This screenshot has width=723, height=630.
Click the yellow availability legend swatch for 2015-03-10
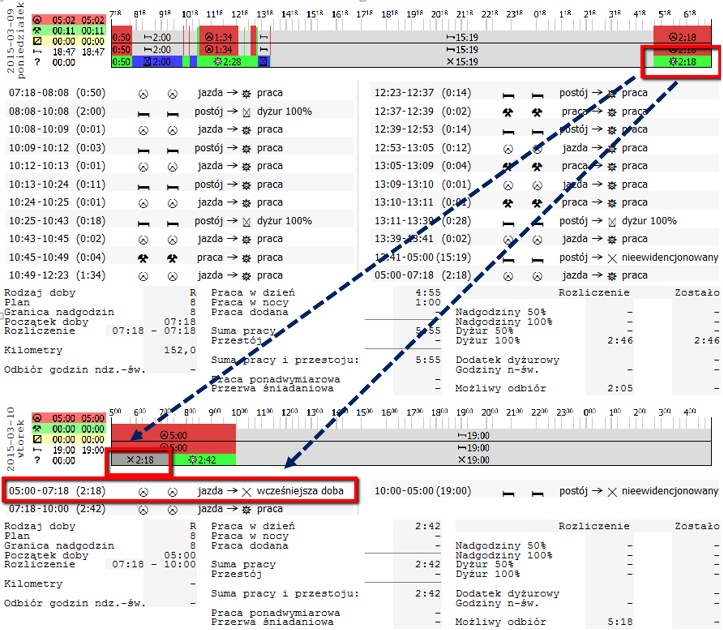pyautogui.click(x=69, y=440)
